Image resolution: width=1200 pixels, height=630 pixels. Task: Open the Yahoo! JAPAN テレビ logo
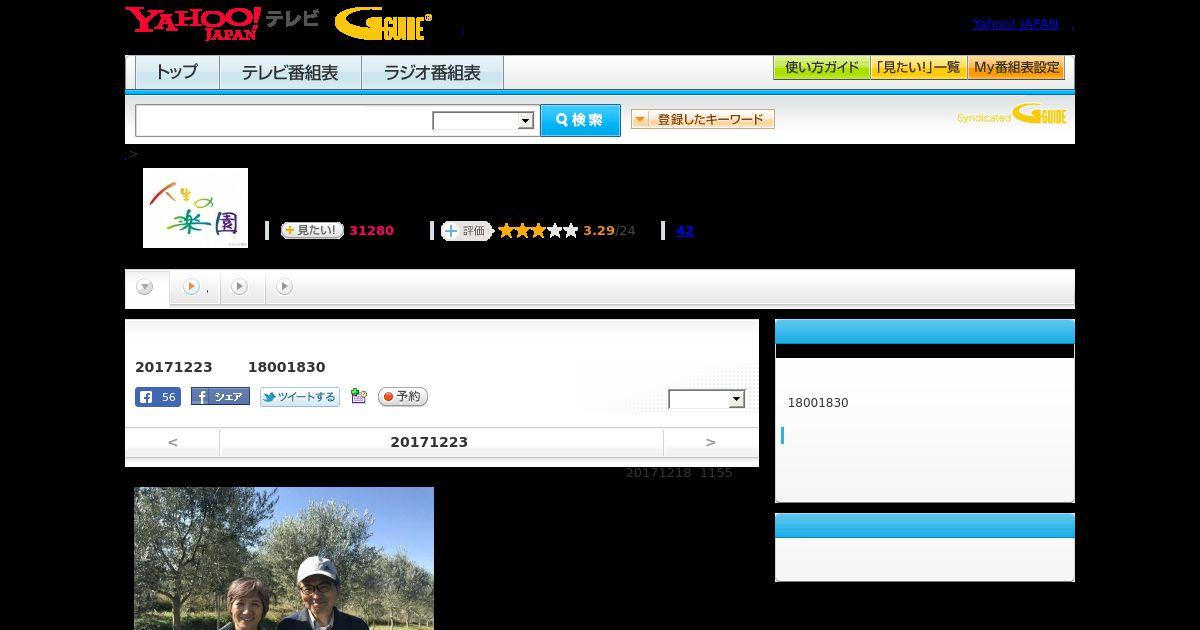point(222,23)
